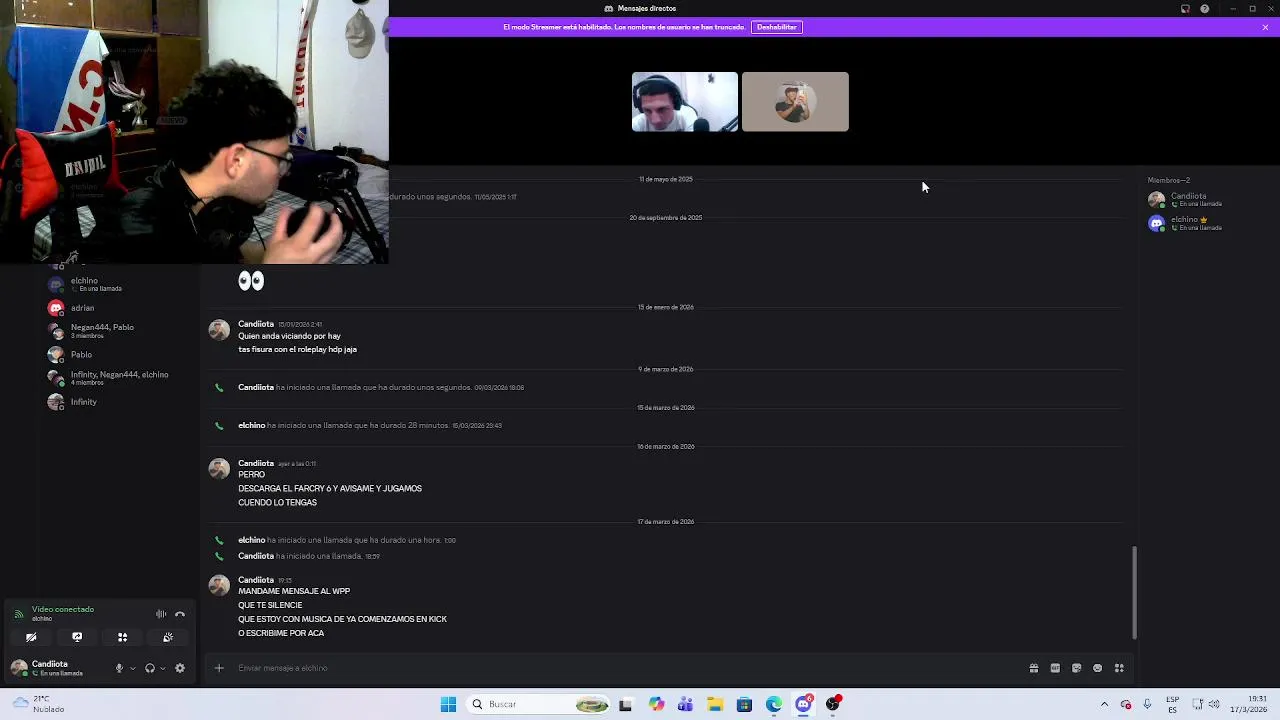
Task: Open Microsoft Teams from taskbar
Action: point(685,704)
